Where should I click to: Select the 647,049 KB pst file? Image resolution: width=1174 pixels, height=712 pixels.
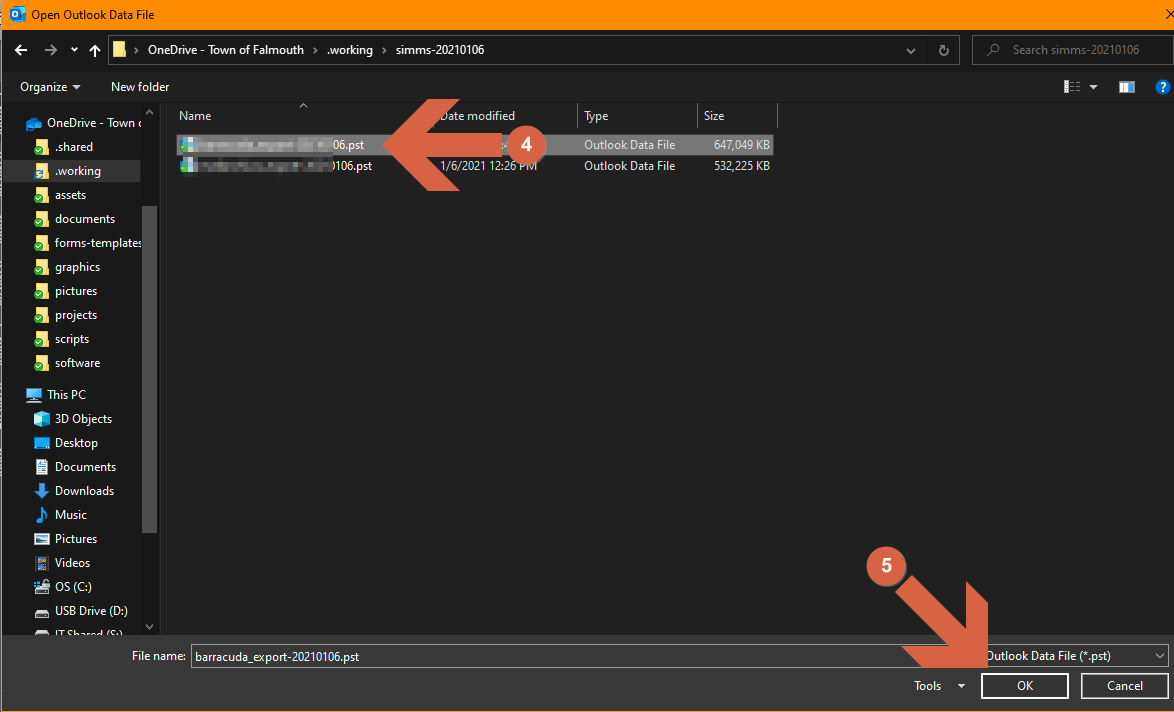(x=475, y=145)
